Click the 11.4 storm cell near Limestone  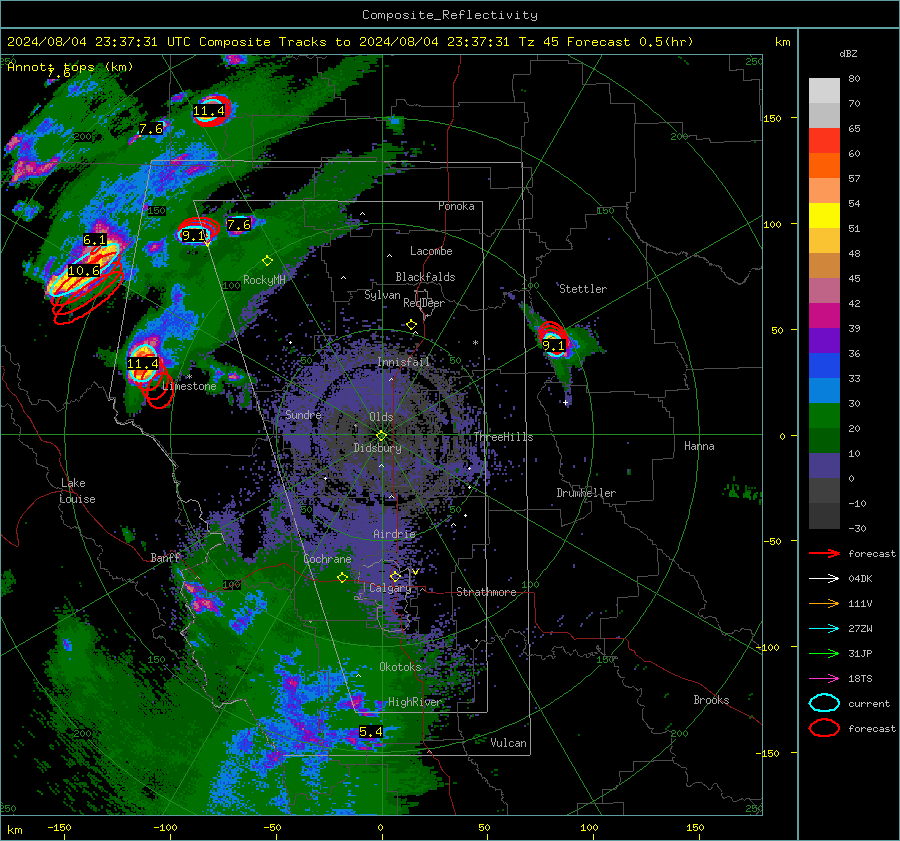142,363
